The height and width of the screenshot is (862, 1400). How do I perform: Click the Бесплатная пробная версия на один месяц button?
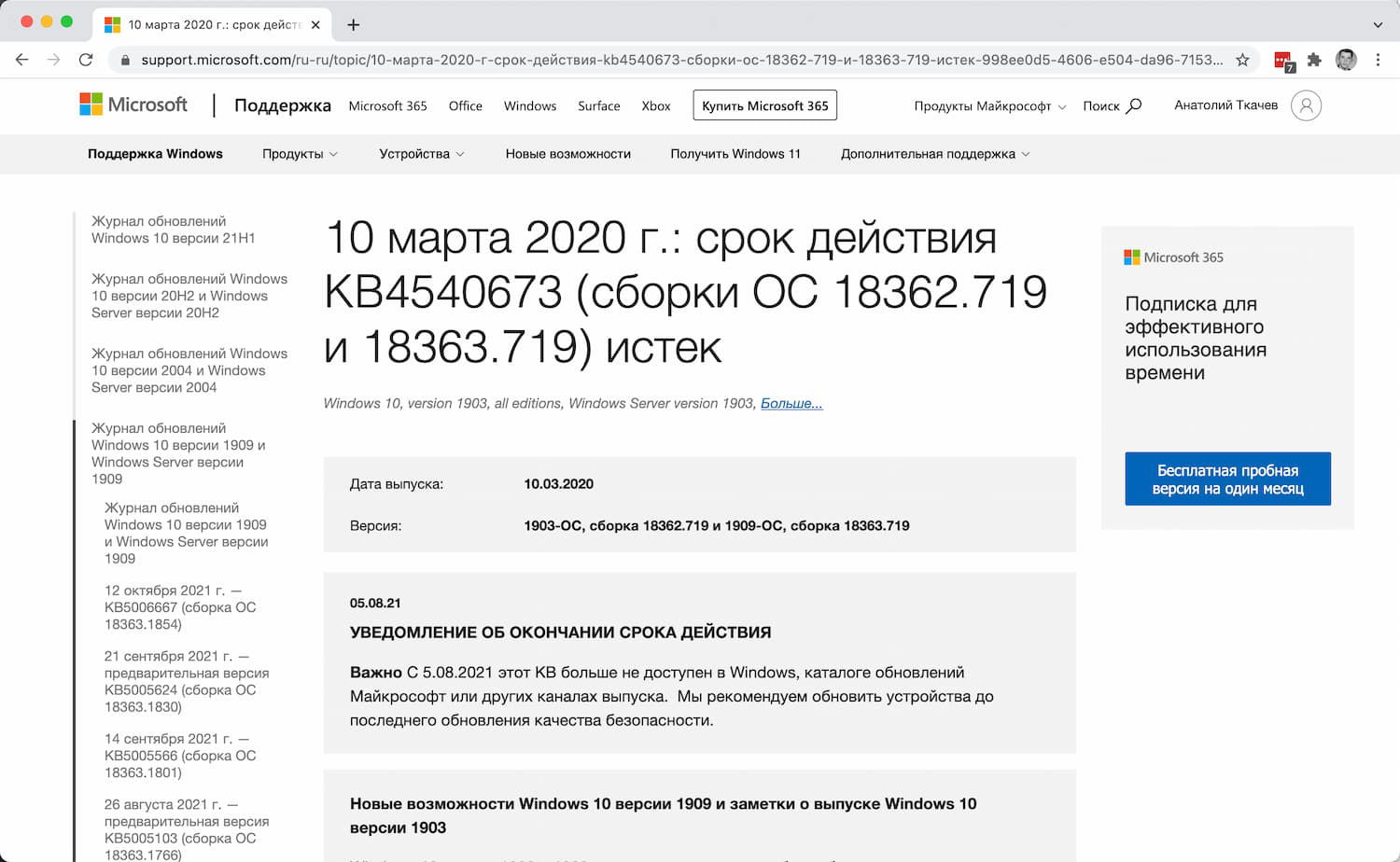coord(1227,480)
